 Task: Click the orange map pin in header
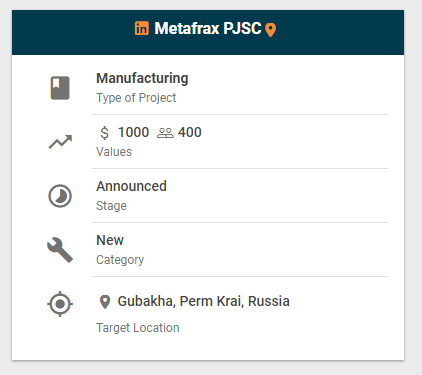click(270, 30)
